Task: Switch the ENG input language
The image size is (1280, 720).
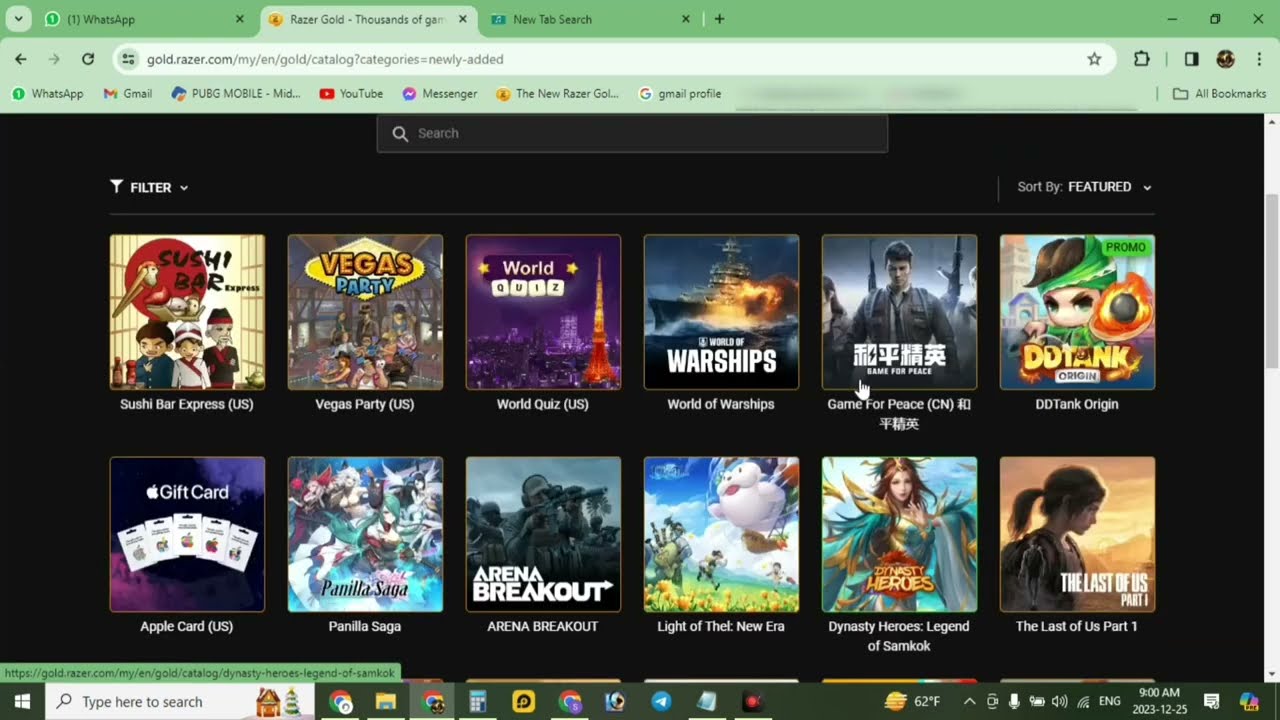Action: pos(1110,702)
